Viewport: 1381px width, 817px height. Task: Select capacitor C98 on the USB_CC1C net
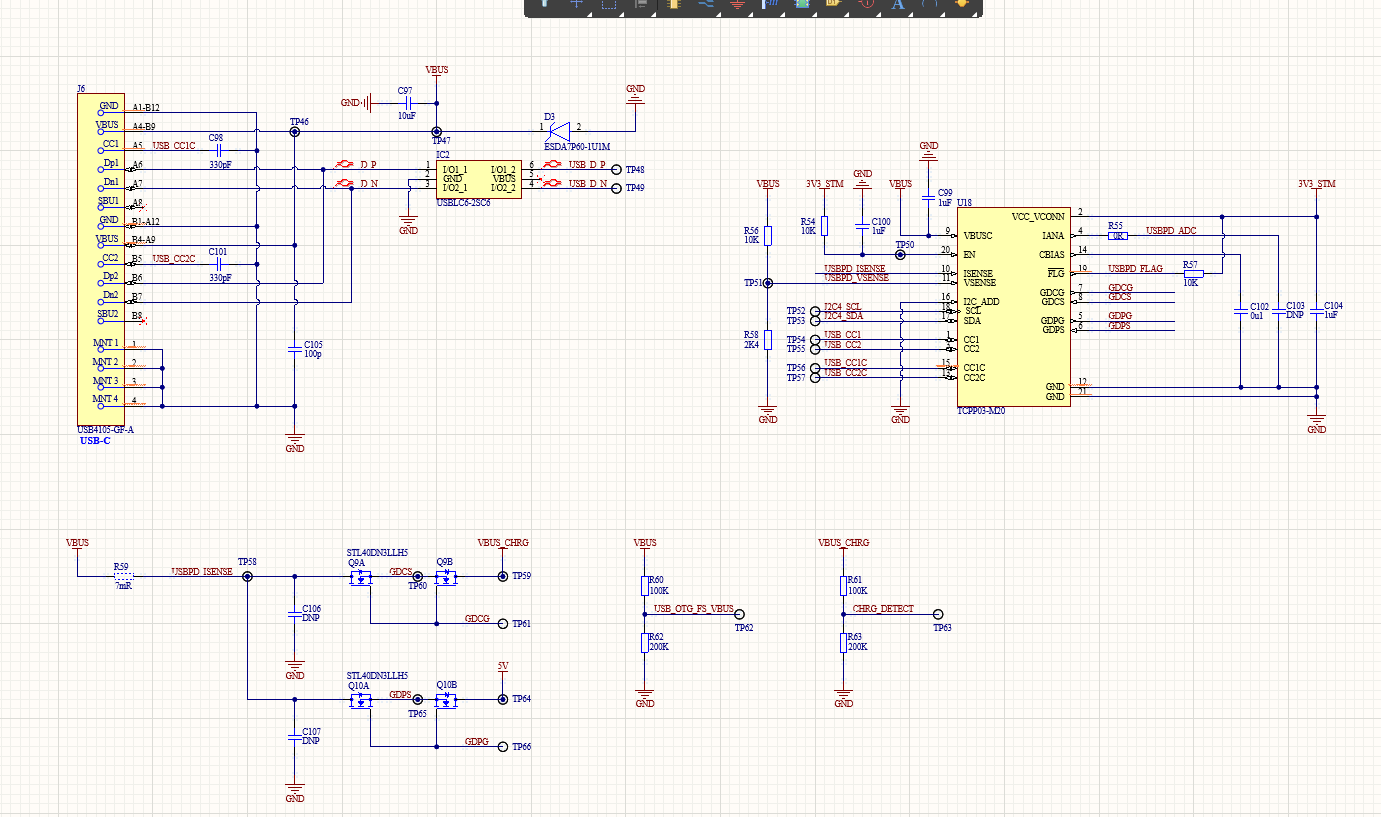pos(218,150)
